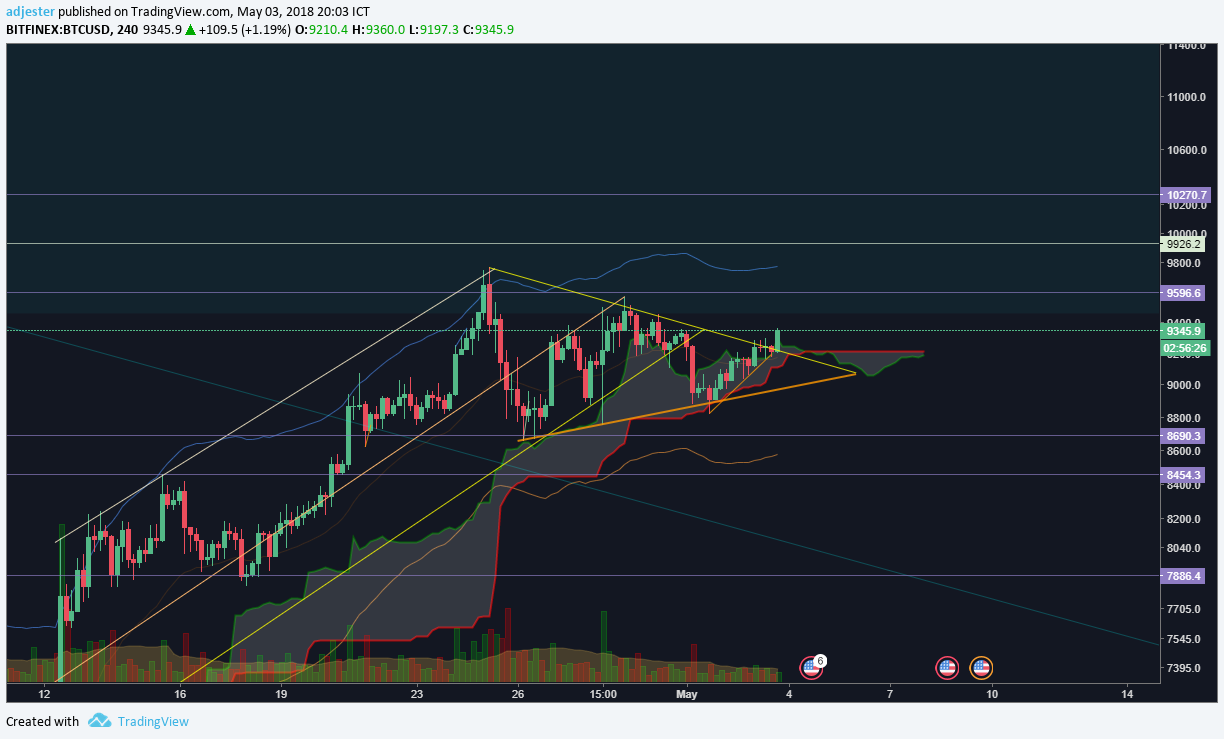The image size is (1224, 739).
Task: Open the TradingView link in the footer
Action: [x=153, y=721]
